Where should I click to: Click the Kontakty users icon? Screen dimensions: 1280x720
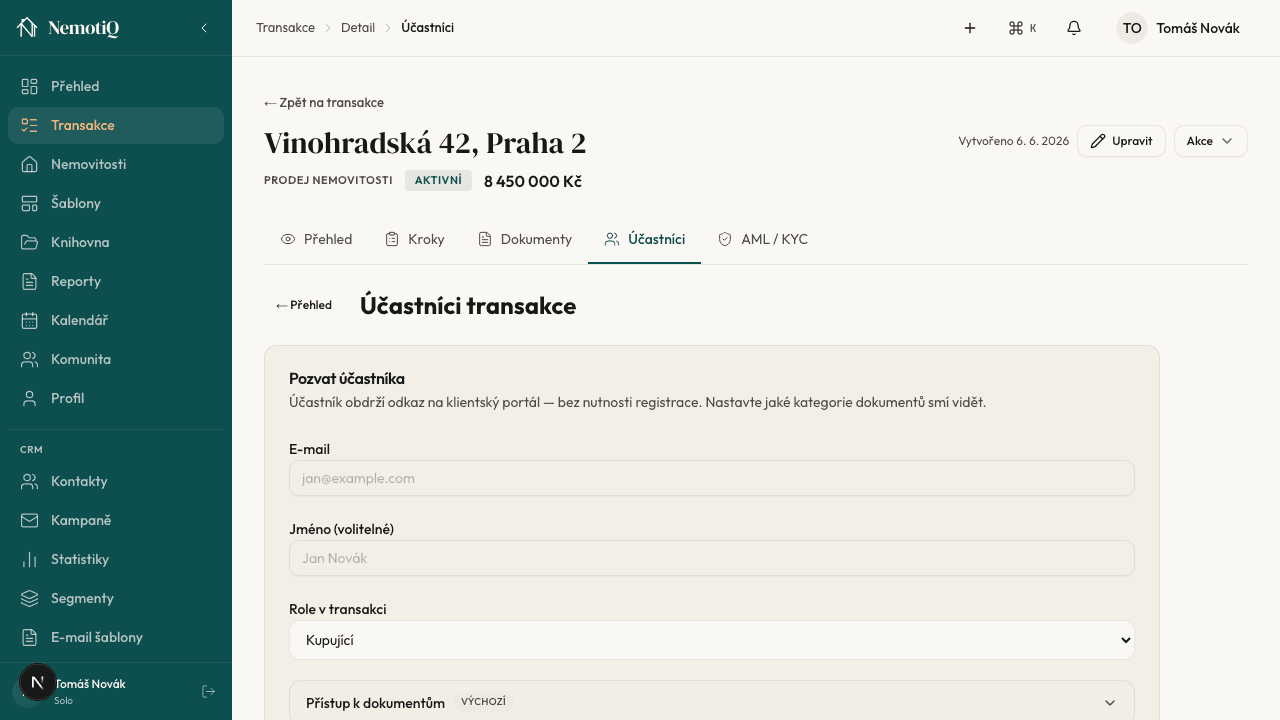tap(30, 481)
